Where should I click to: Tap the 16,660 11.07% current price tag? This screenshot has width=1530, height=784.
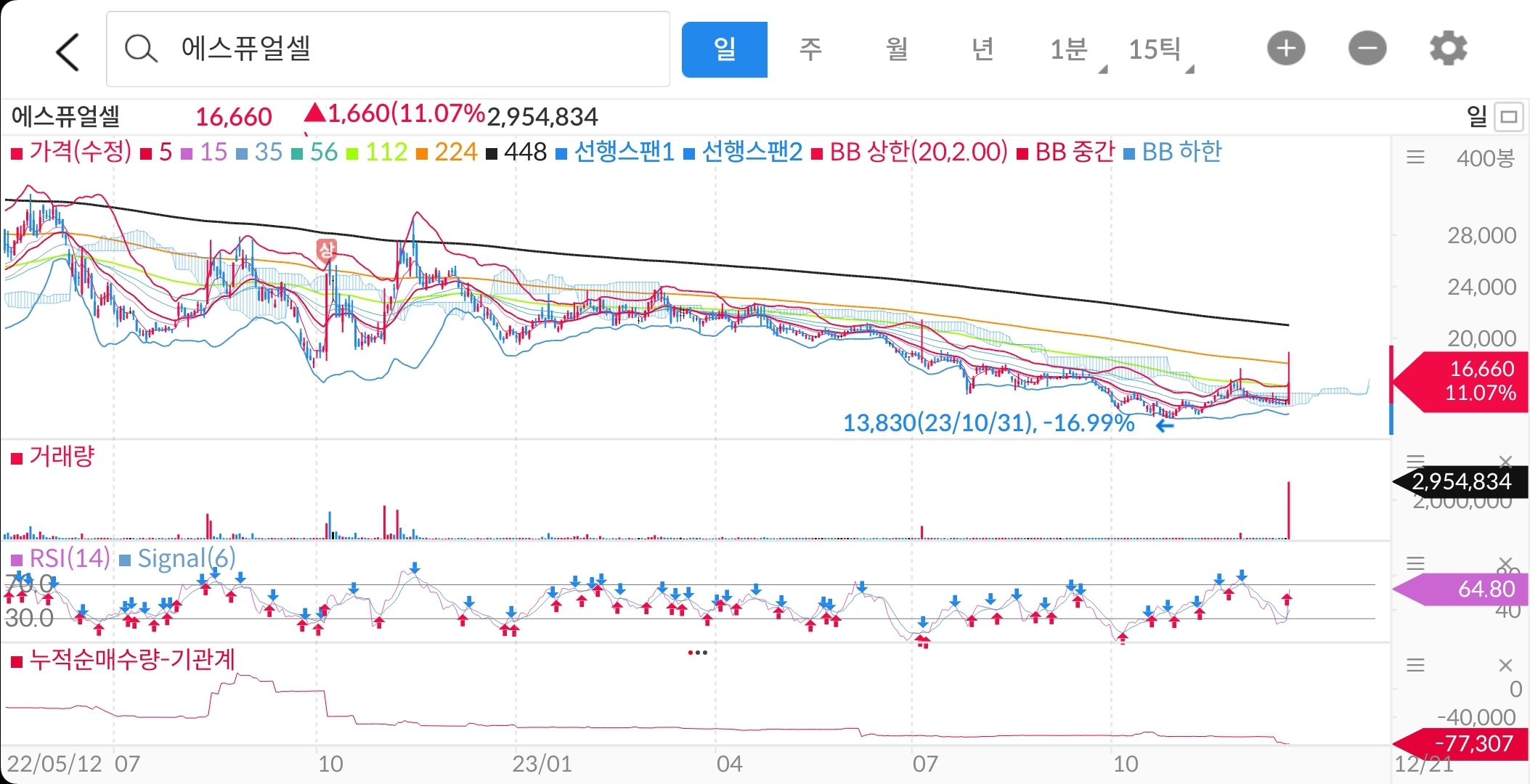[1460, 381]
